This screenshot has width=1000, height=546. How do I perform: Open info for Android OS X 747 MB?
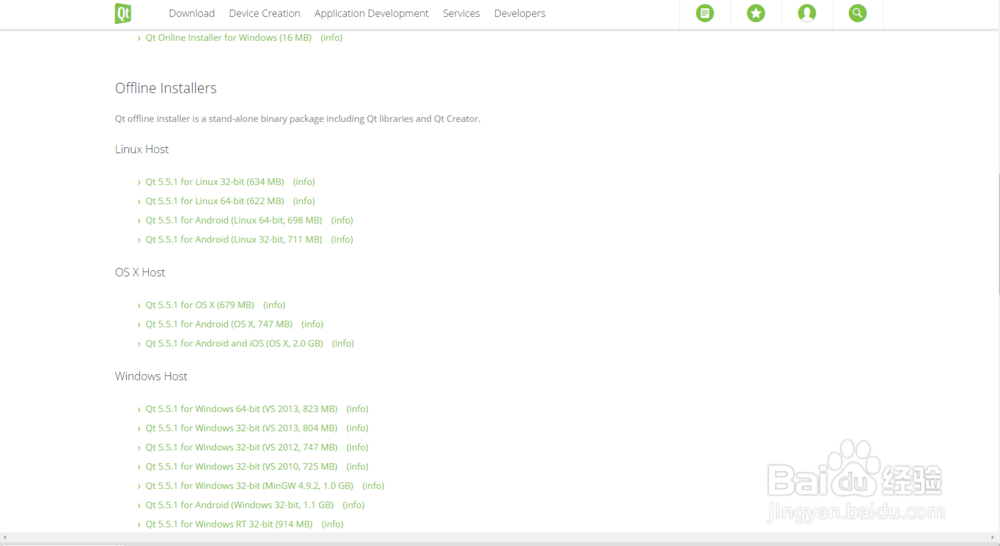(x=312, y=324)
